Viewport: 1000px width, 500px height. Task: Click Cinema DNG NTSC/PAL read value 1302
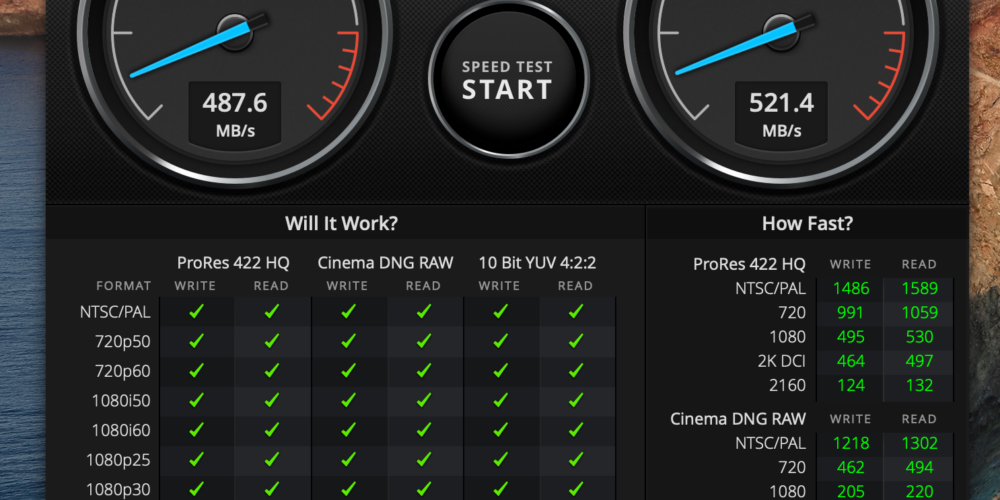click(919, 443)
